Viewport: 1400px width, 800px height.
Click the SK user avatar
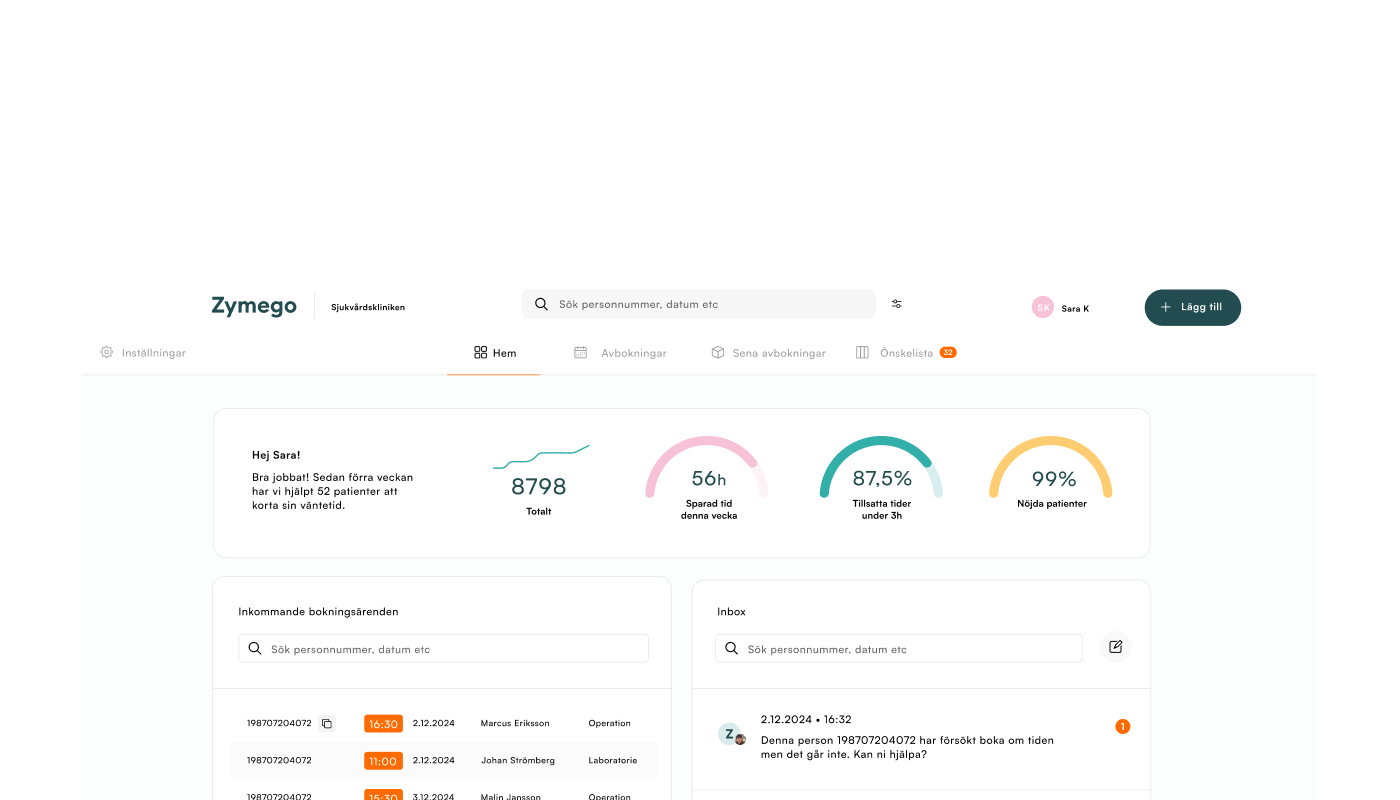coord(1043,307)
